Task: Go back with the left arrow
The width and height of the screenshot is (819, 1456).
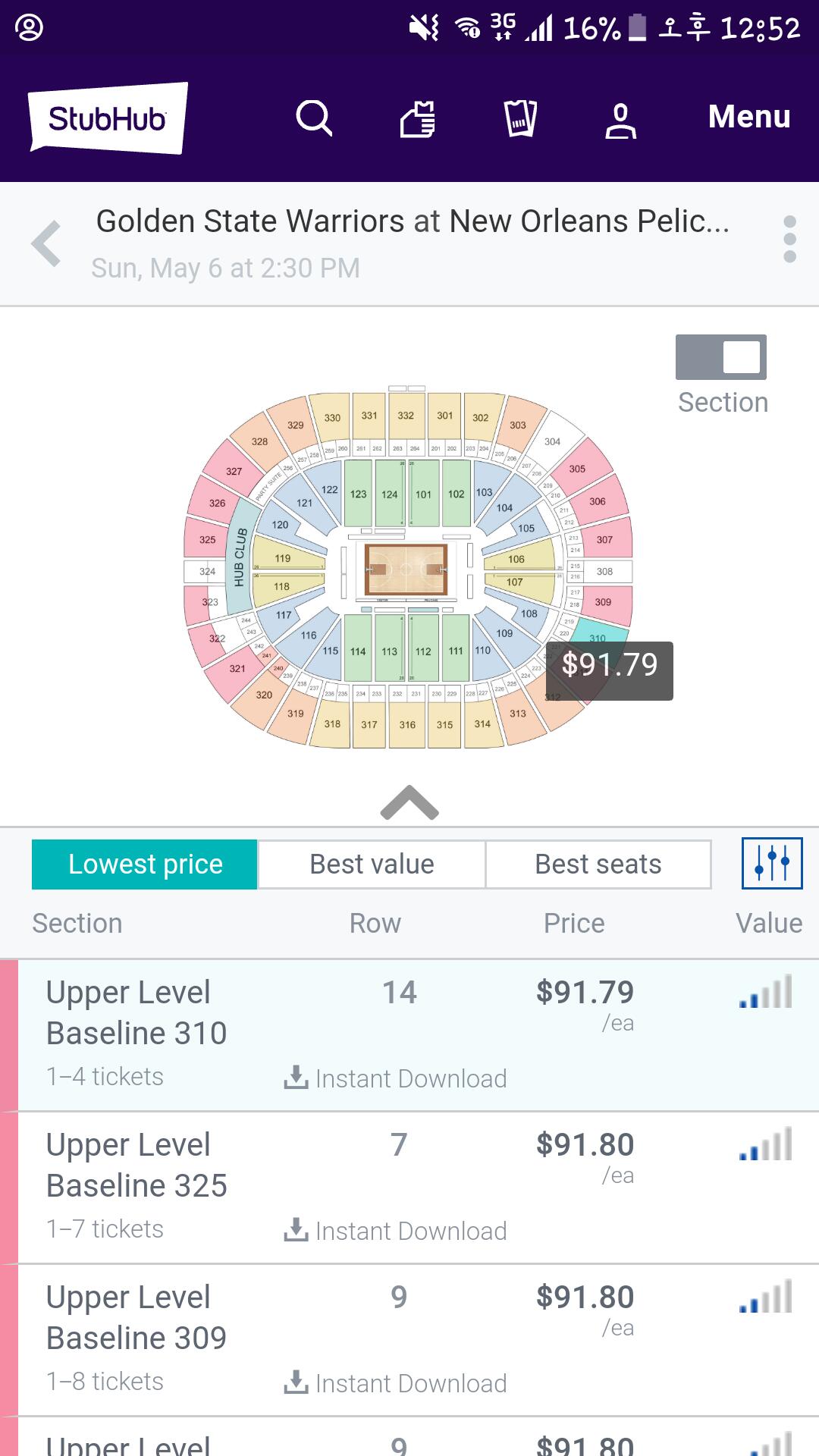Action: pyautogui.click(x=46, y=243)
